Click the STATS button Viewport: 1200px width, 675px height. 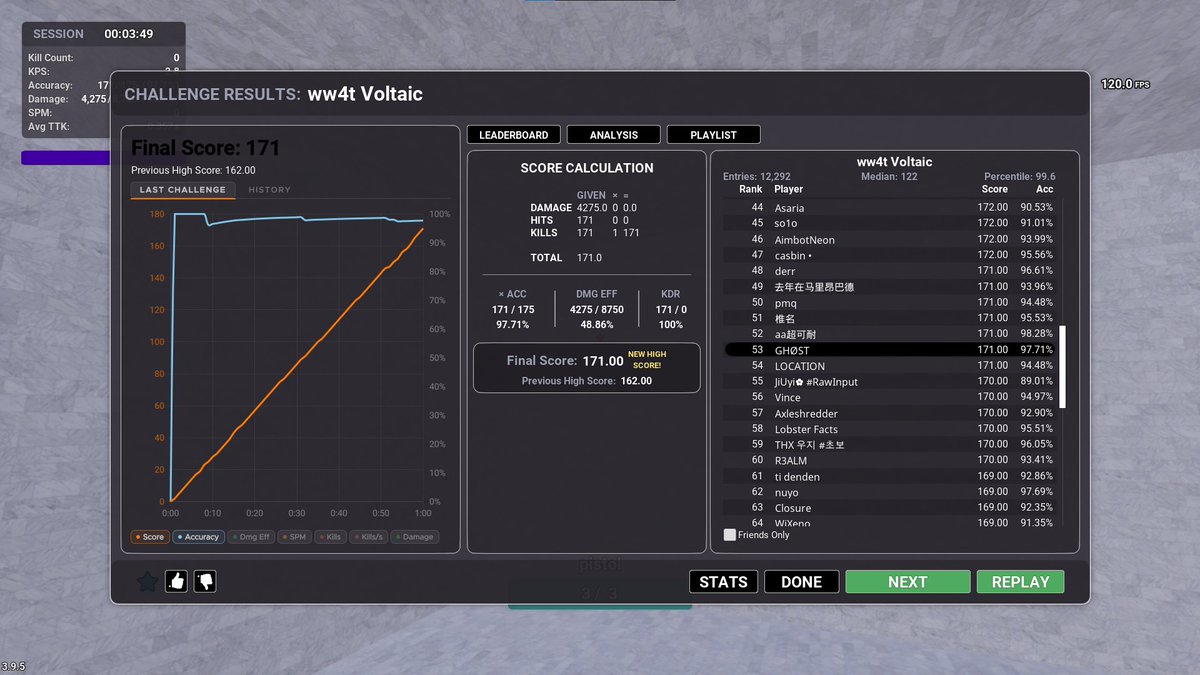724,582
